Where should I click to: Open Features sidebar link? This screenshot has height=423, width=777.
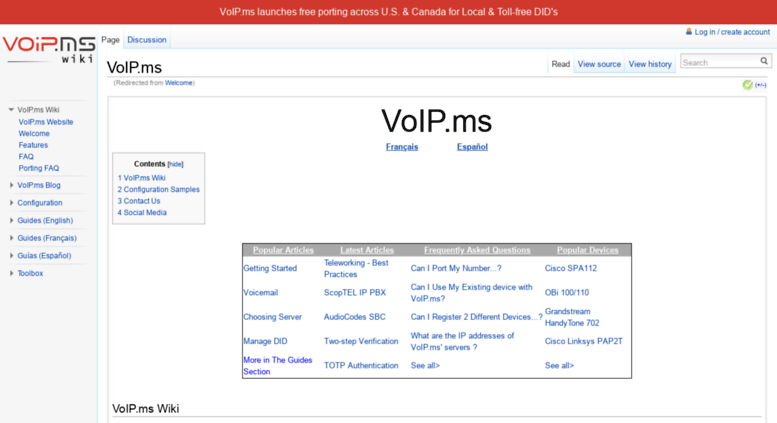click(x=33, y=145)
